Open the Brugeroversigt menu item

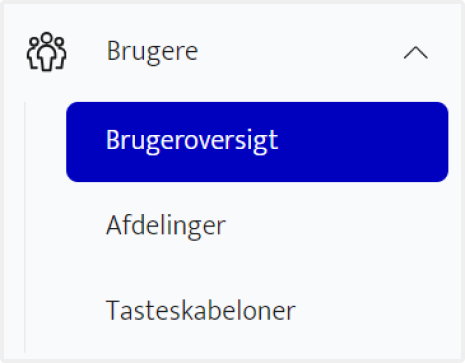coord(257,142)
